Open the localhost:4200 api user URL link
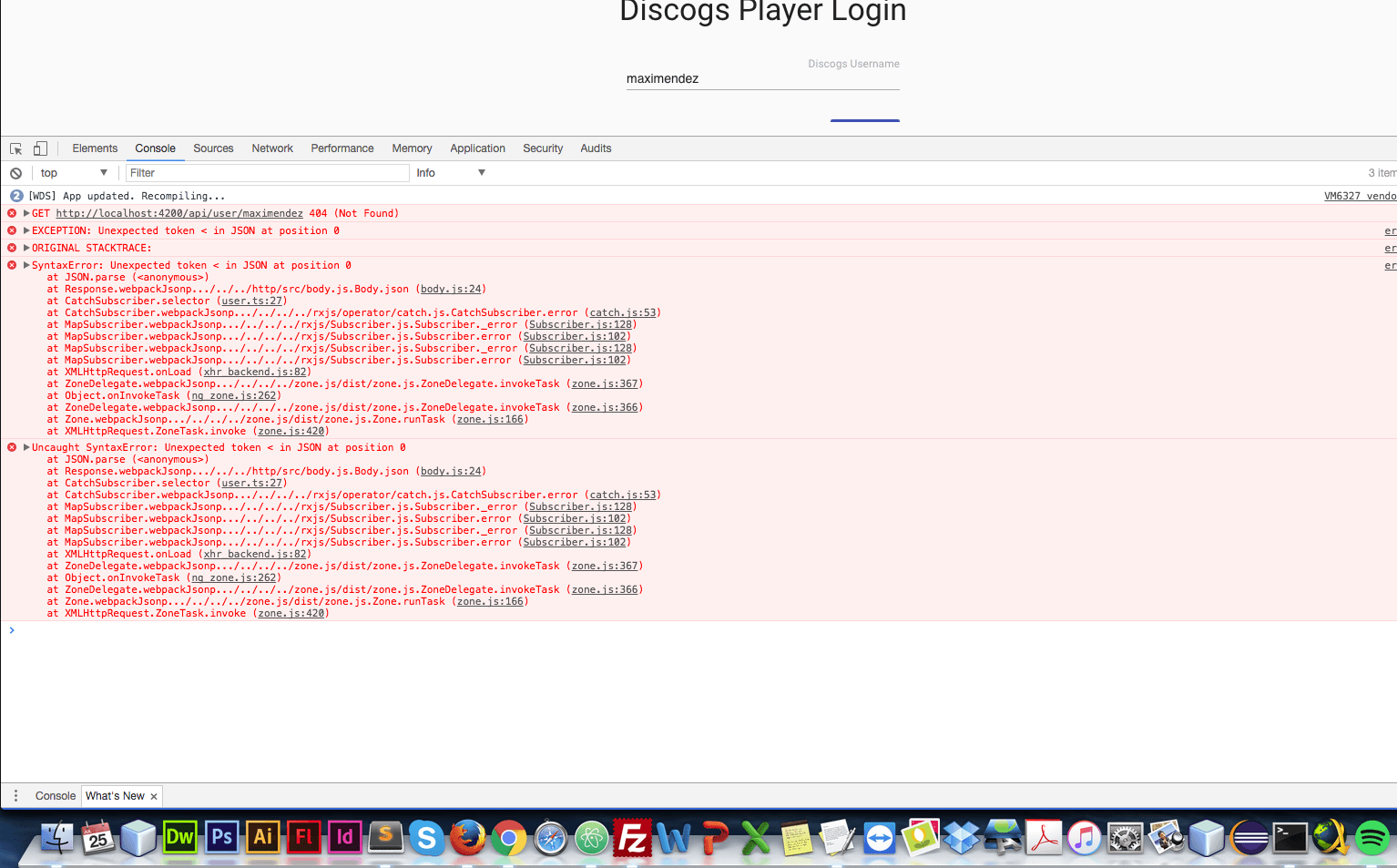This screenshot has height=868, width=1397. coord(179,213)
